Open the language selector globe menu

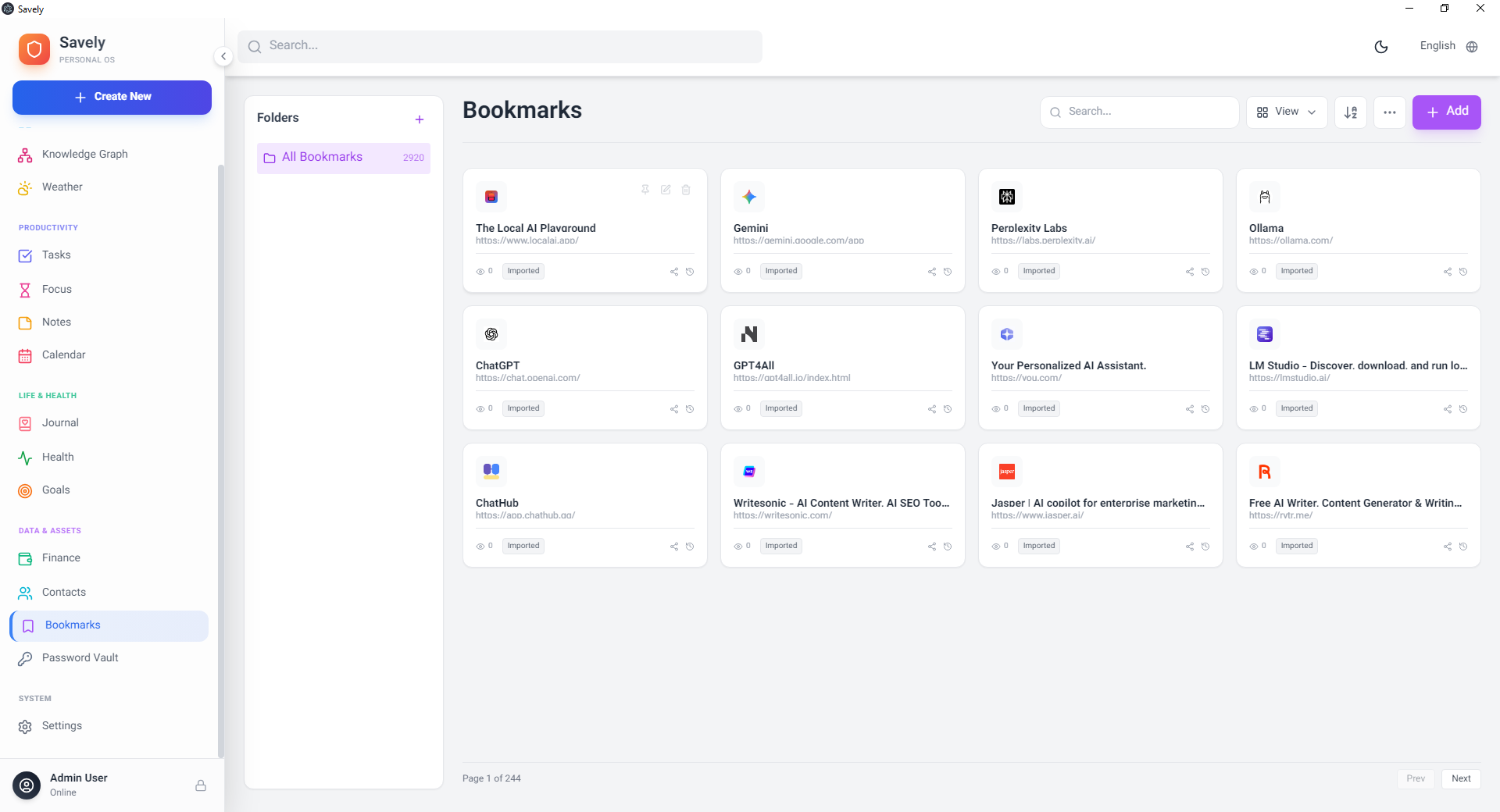[1472, 47]
